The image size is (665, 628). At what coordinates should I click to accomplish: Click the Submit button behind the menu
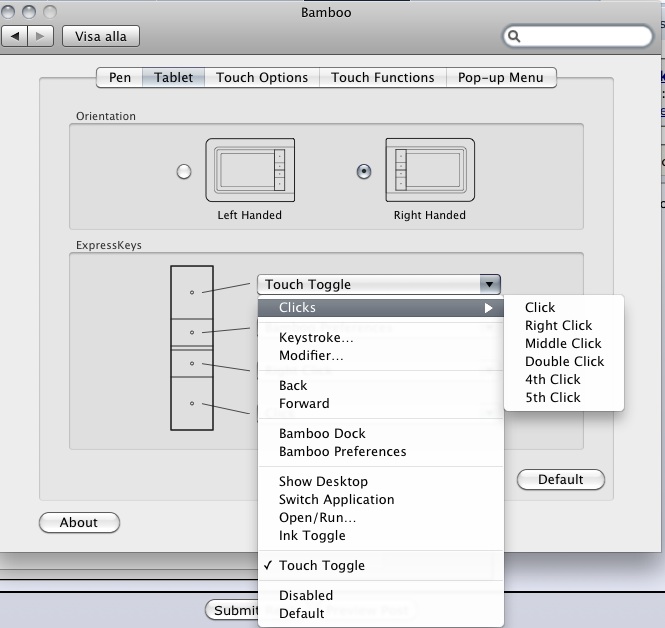[232, 610]
